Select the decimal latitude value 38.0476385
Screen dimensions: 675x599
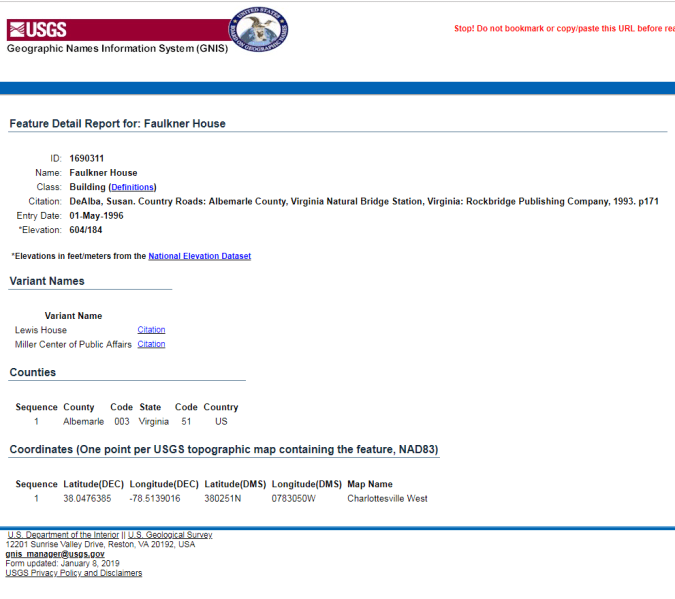tap(87, 498)
